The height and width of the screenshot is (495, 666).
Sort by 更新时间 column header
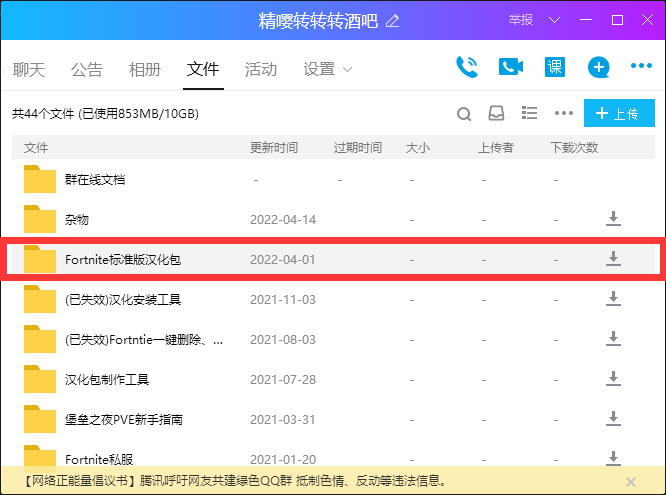point(274,147)
